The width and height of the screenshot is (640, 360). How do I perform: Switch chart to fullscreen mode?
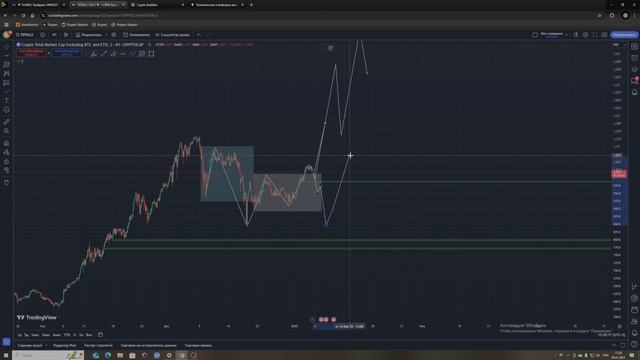[x=595, y=35]
